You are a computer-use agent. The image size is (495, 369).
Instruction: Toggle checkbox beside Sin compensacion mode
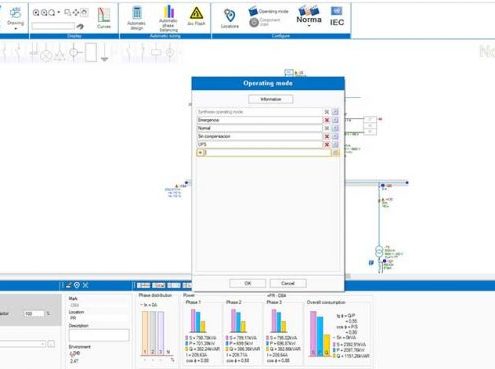click(x=335, y=136)
